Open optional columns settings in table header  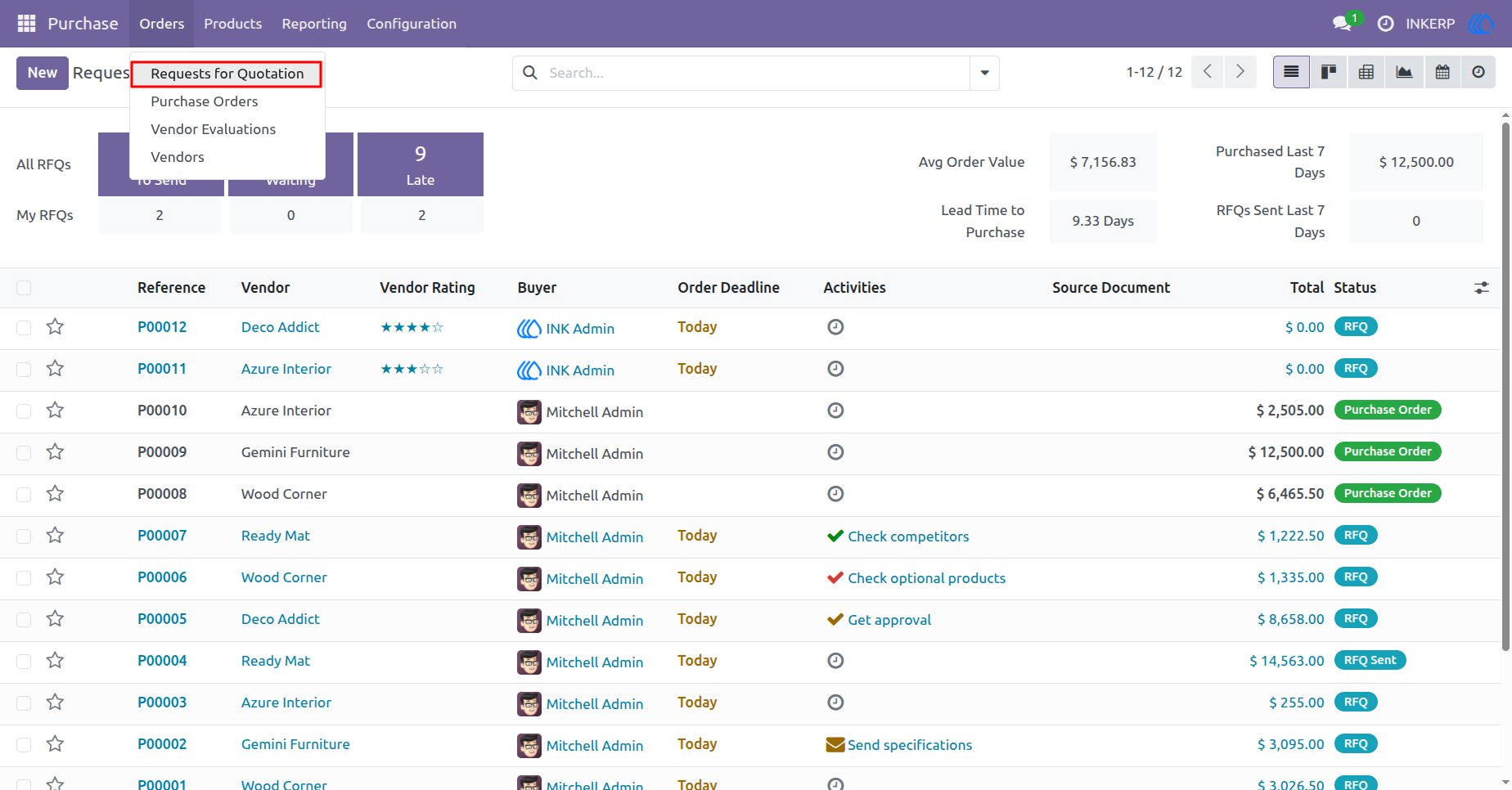pos(1482,288)
